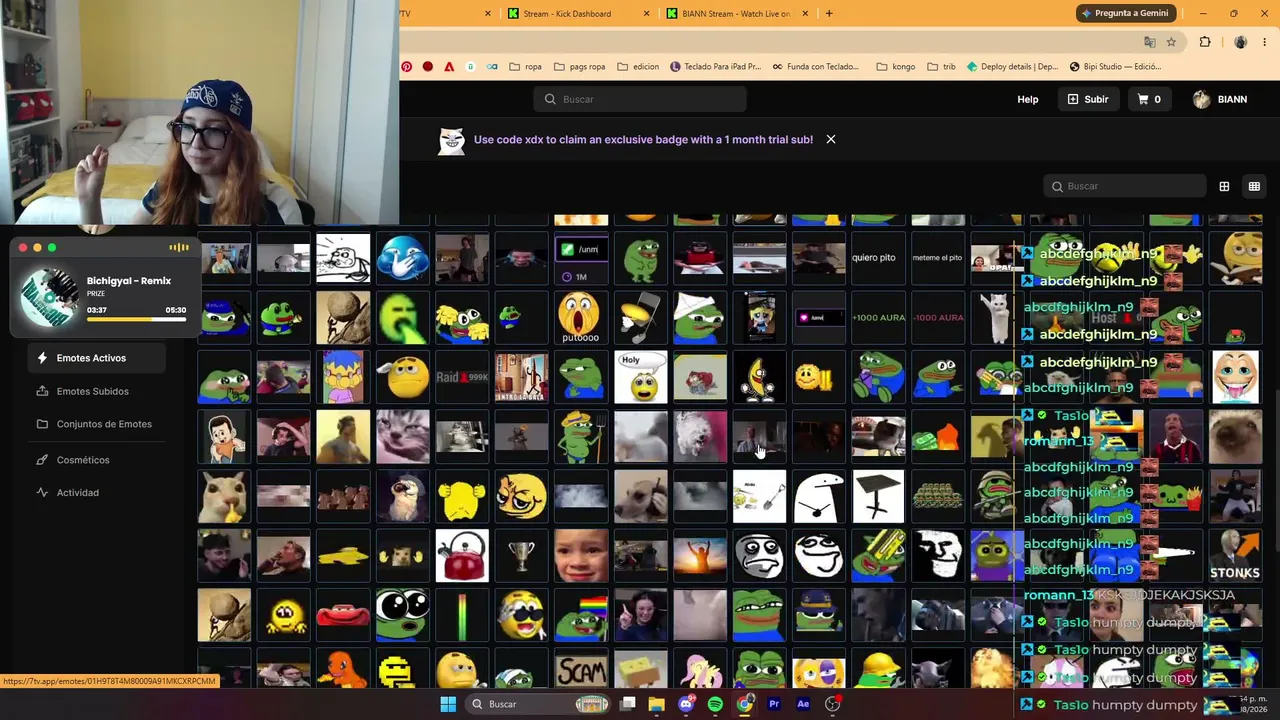Open the 'ropa' bookmarks folder
Viewport: 1280px width, 720px height.
tap(525, 67)
